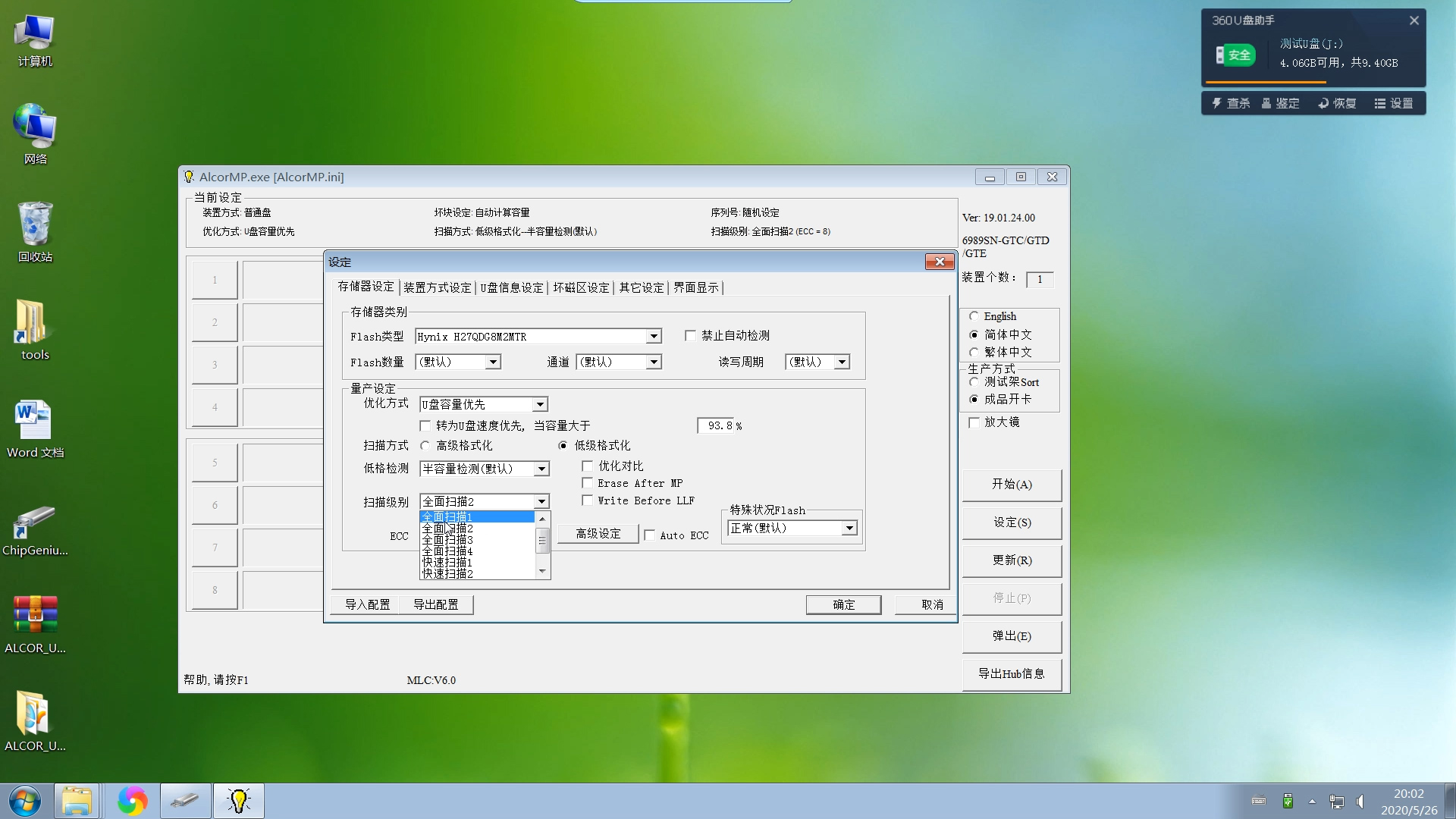Enable the 禁止自动检测 checkbox
The width and height of the screenshot is (1456, 819).
pos(690,334)
